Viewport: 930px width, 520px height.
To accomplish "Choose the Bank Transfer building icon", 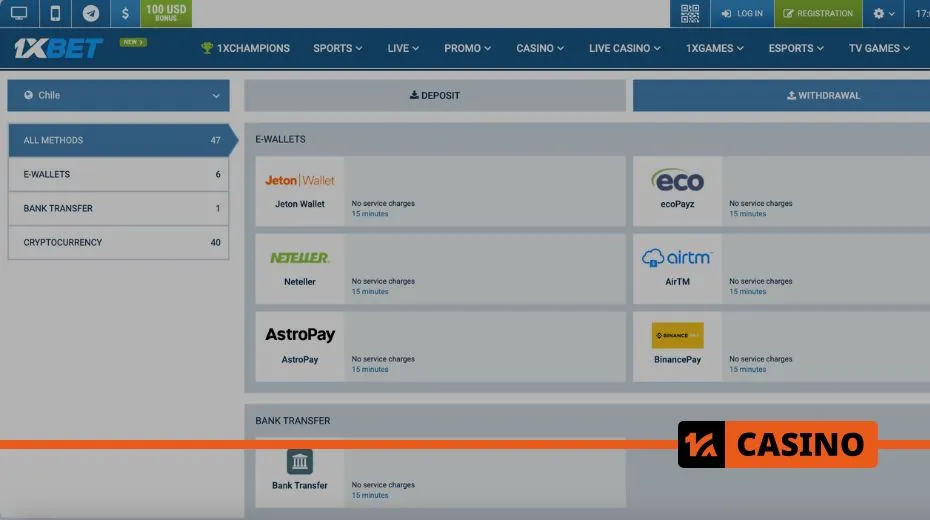I will pos(300,461).
